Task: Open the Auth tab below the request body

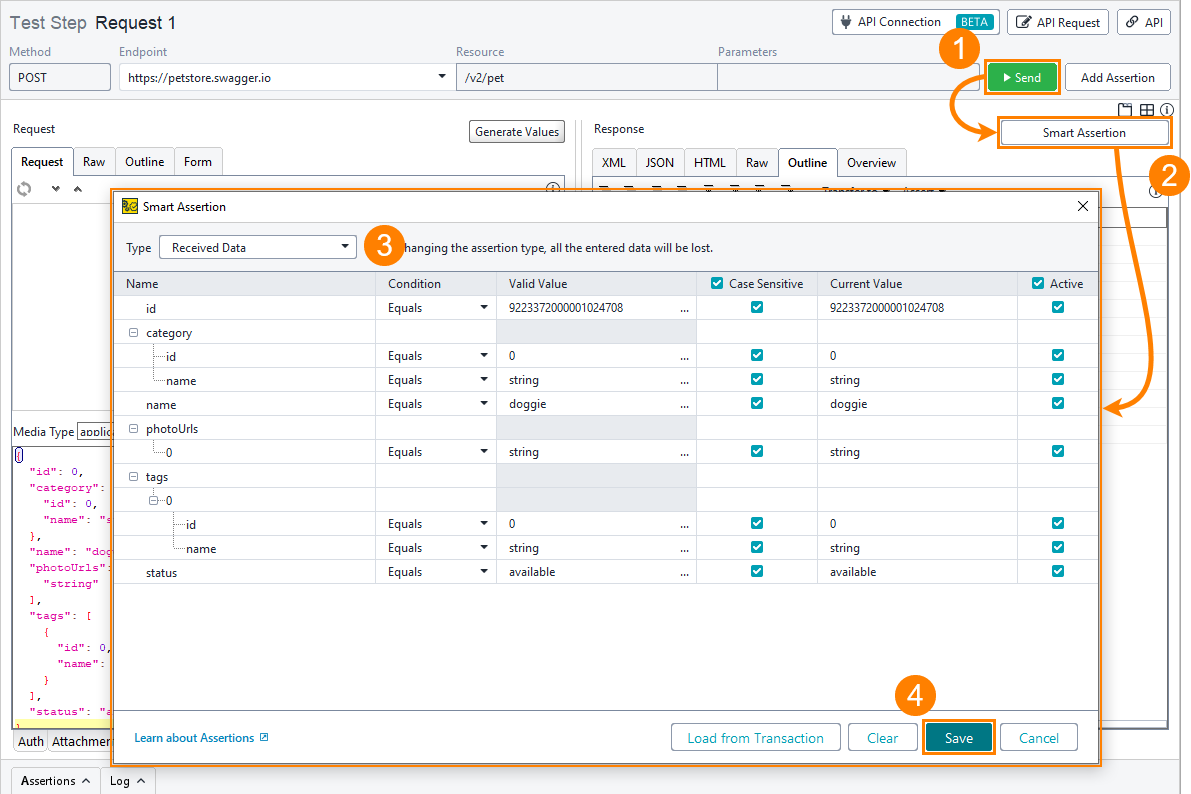Action: [31, 742]
